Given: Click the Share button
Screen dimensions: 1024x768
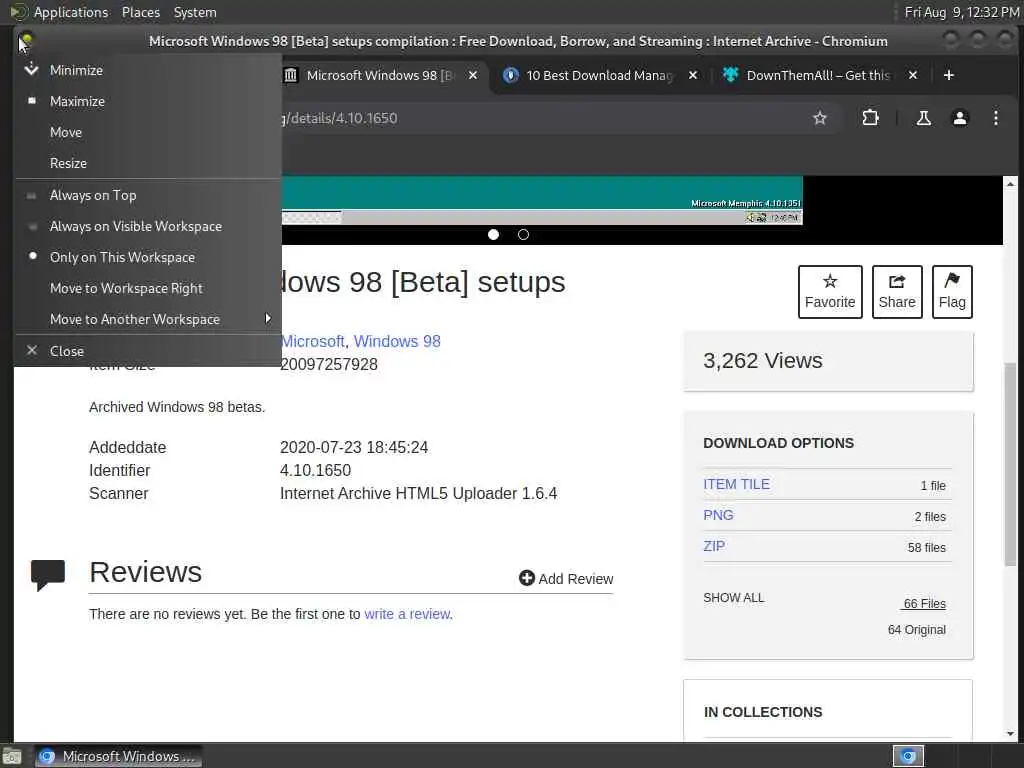Looking at the screenshot, I should [897, 292].
